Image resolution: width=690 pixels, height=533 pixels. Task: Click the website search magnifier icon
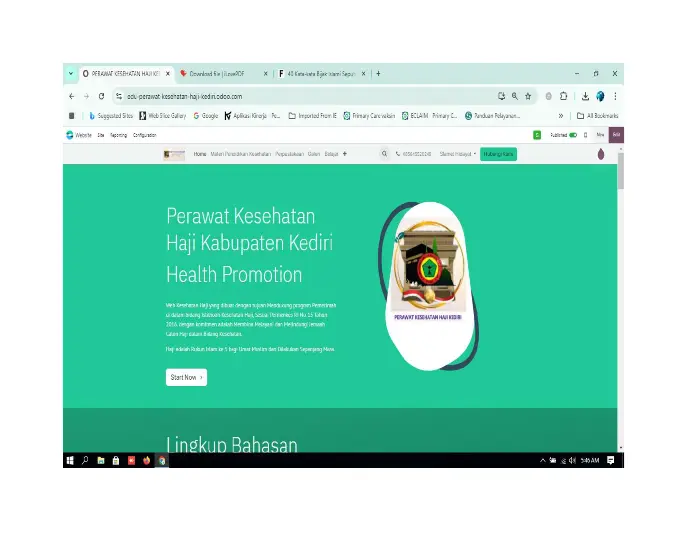coord(384,154)
